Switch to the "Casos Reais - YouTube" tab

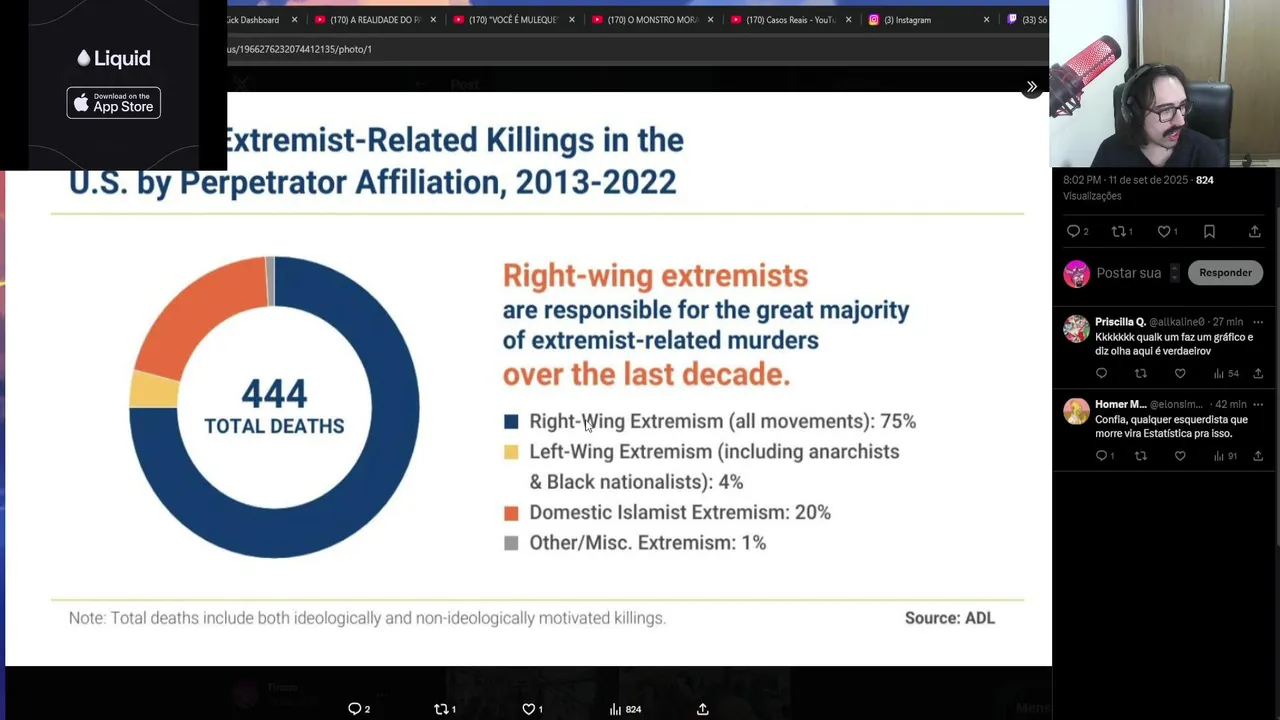click(785, 20)
